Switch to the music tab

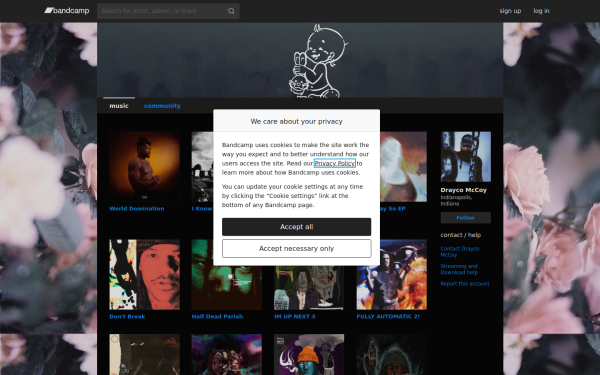point(119,106)
